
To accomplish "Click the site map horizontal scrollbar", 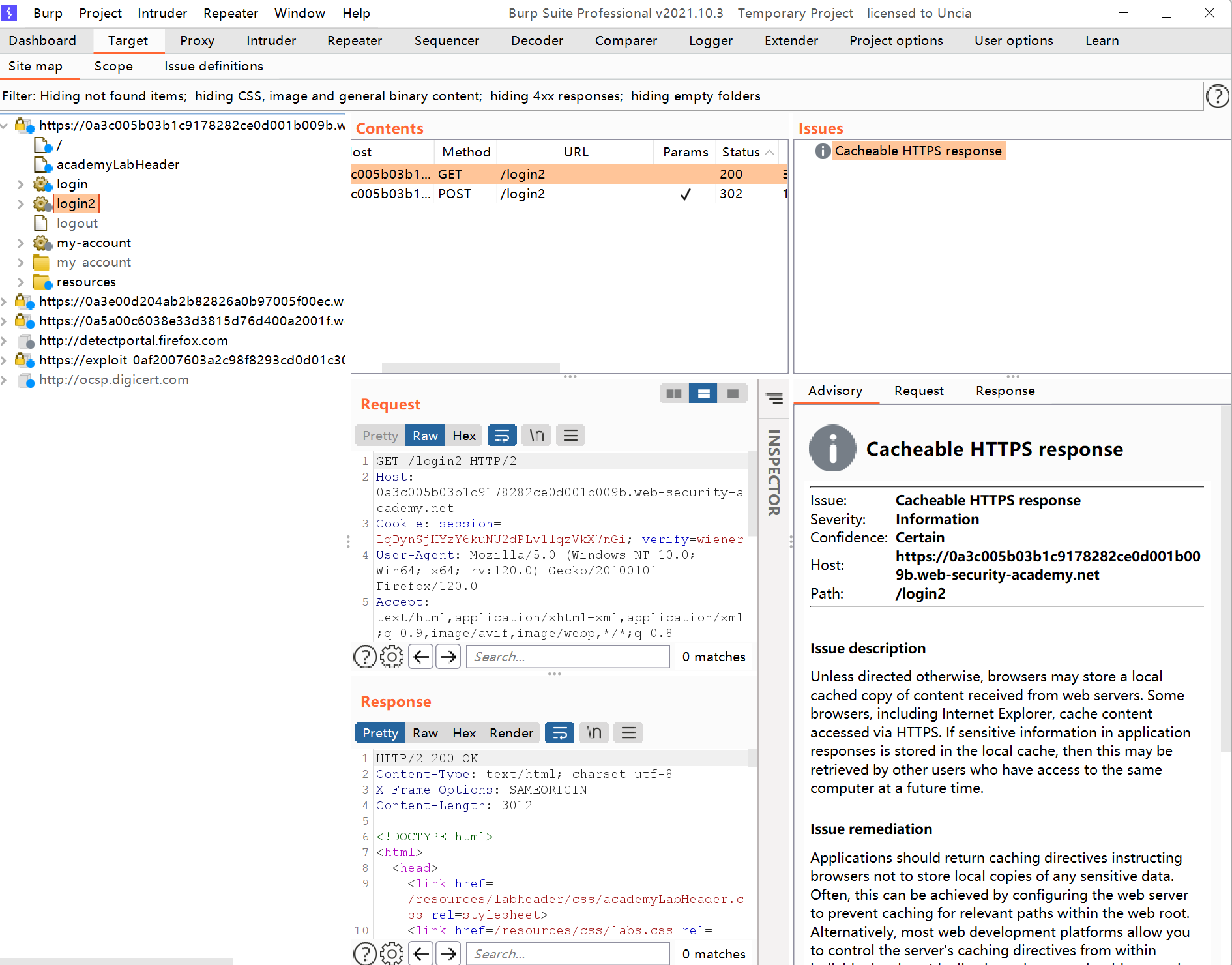I will coord(117,961).
